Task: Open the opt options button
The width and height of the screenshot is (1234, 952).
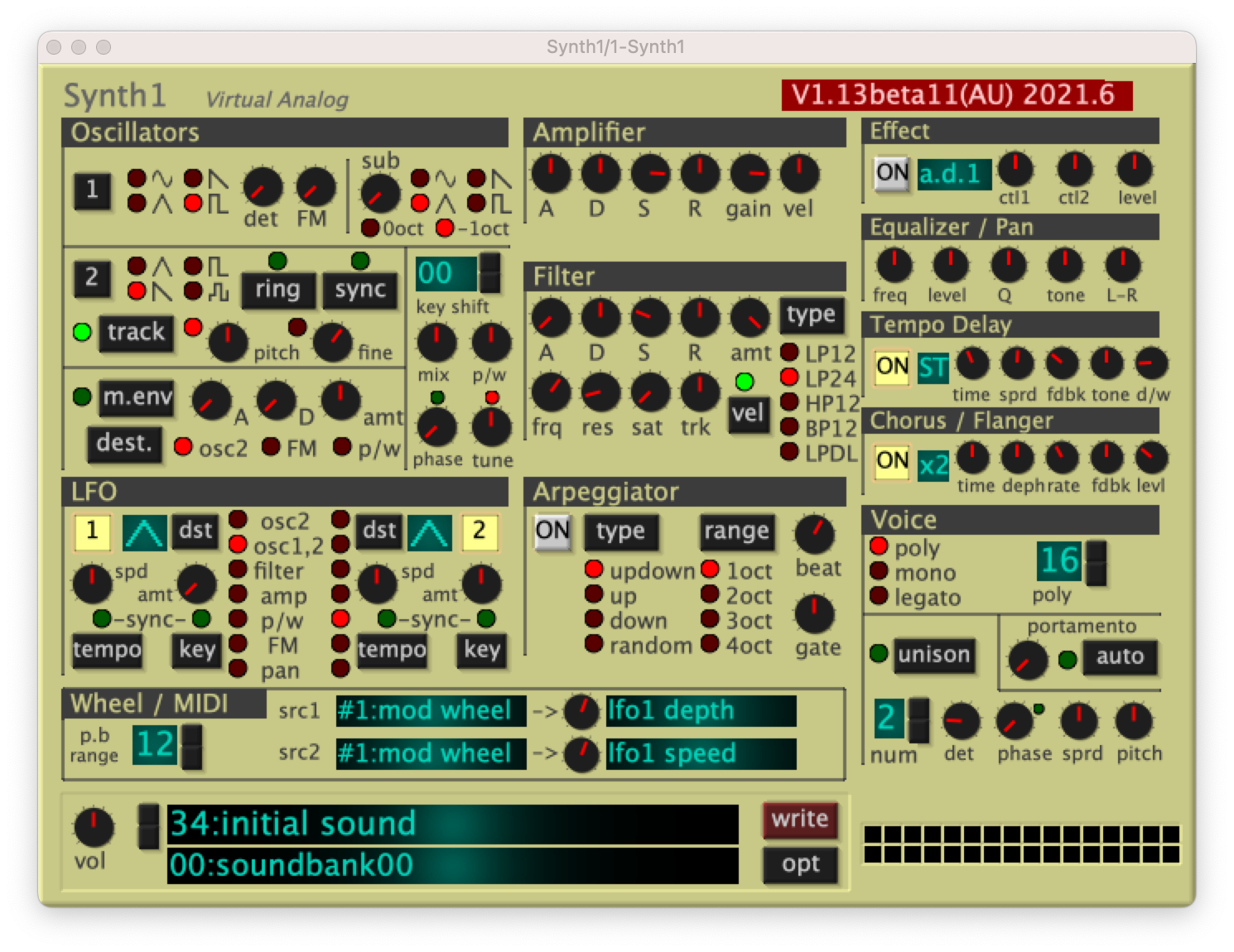Action: 799,864
